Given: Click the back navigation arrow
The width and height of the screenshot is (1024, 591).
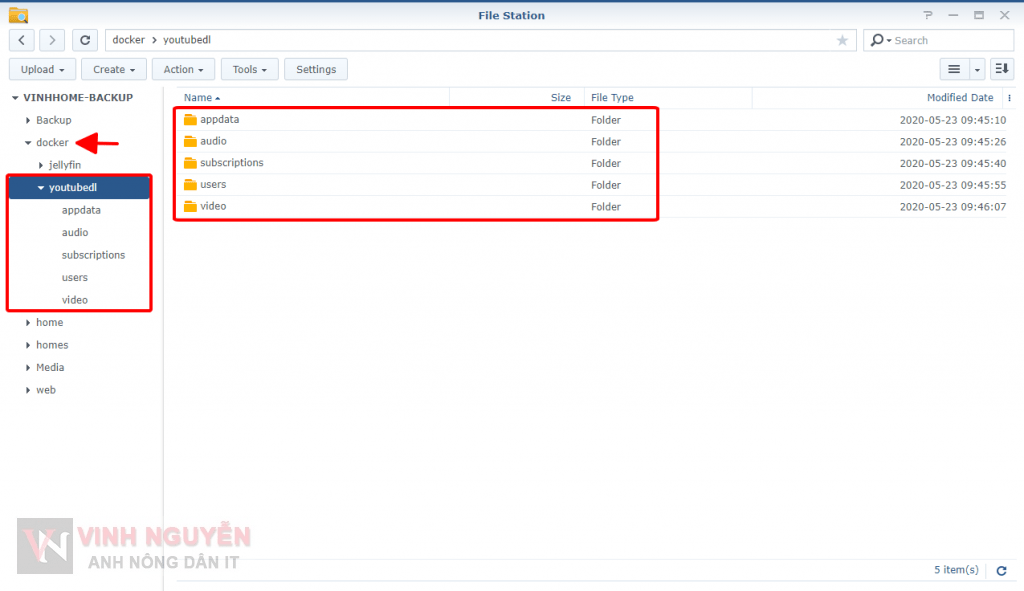Looking at the screenshot, I should click(x=22, y=40).
